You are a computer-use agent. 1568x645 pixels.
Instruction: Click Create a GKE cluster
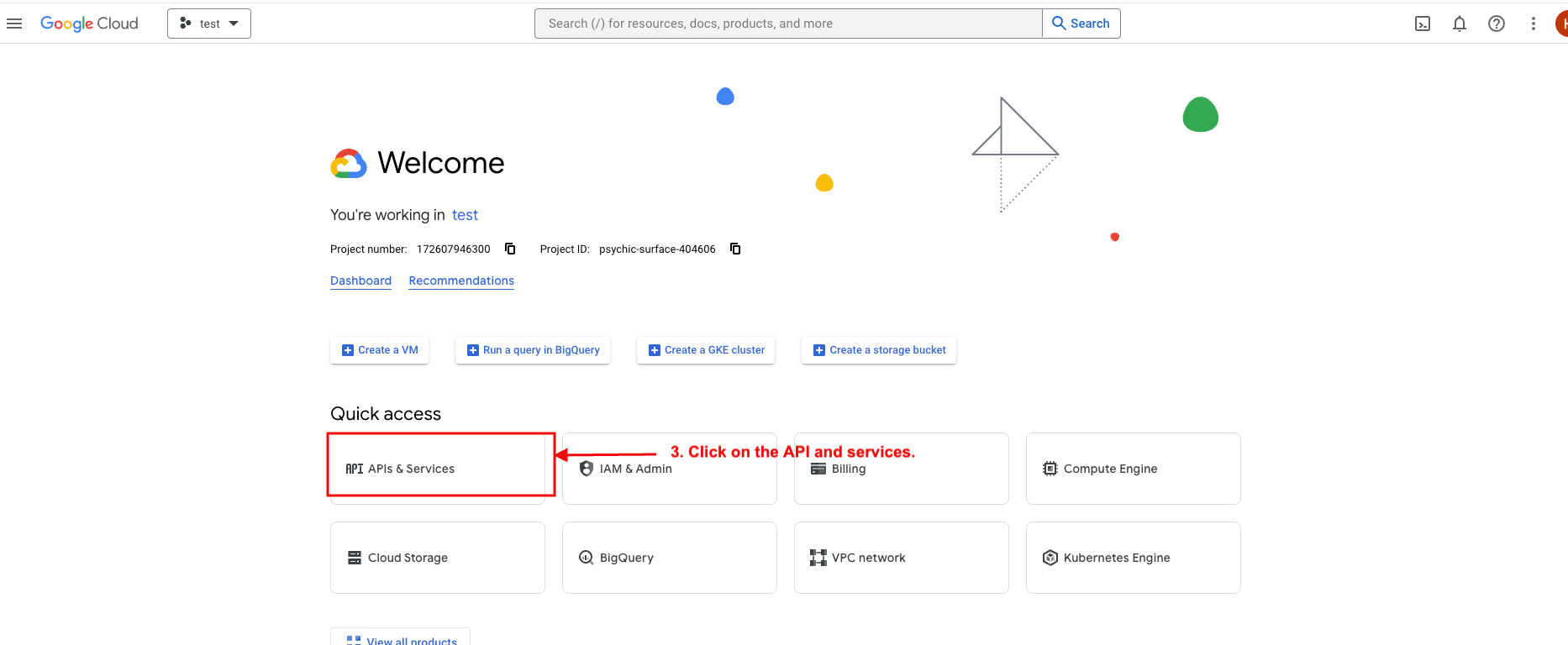click(x=706, y=350)
